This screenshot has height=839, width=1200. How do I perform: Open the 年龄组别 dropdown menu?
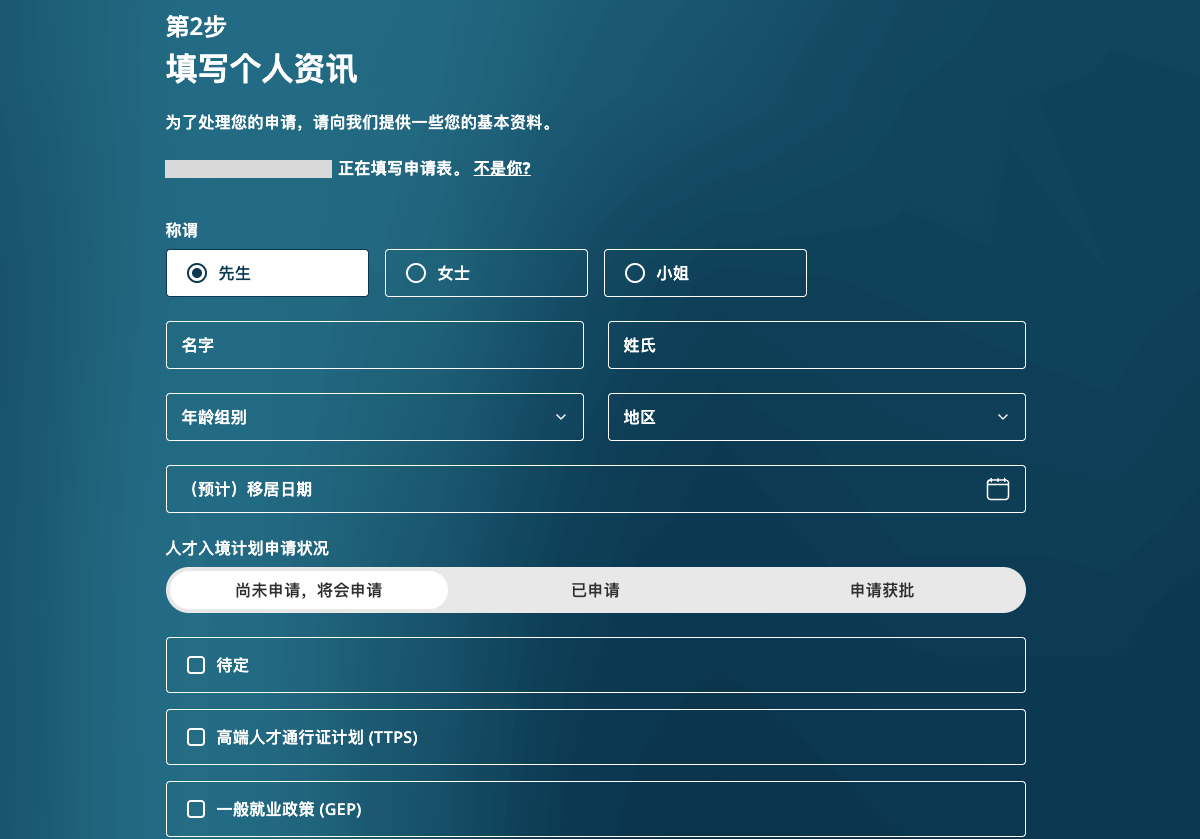375,417
